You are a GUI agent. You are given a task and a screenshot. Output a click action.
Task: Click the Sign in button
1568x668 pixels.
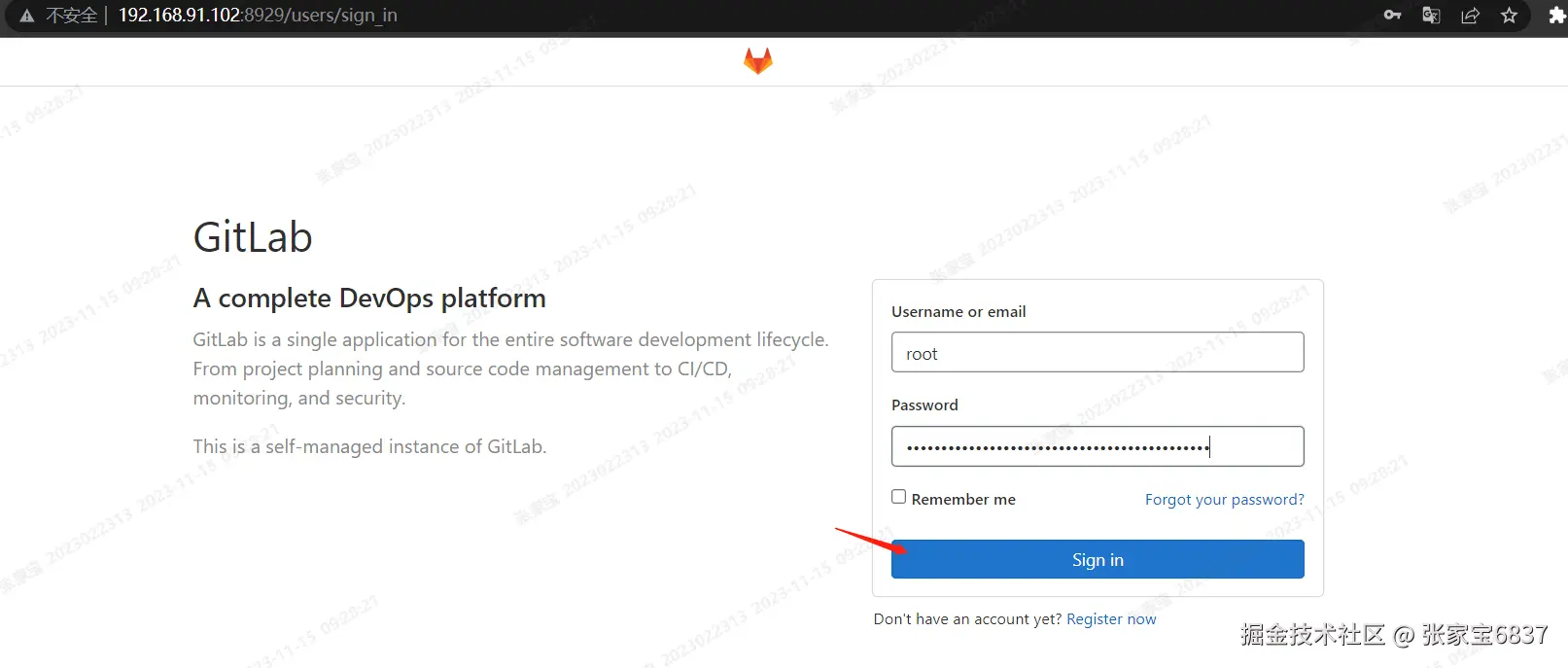pos(1098,559)
